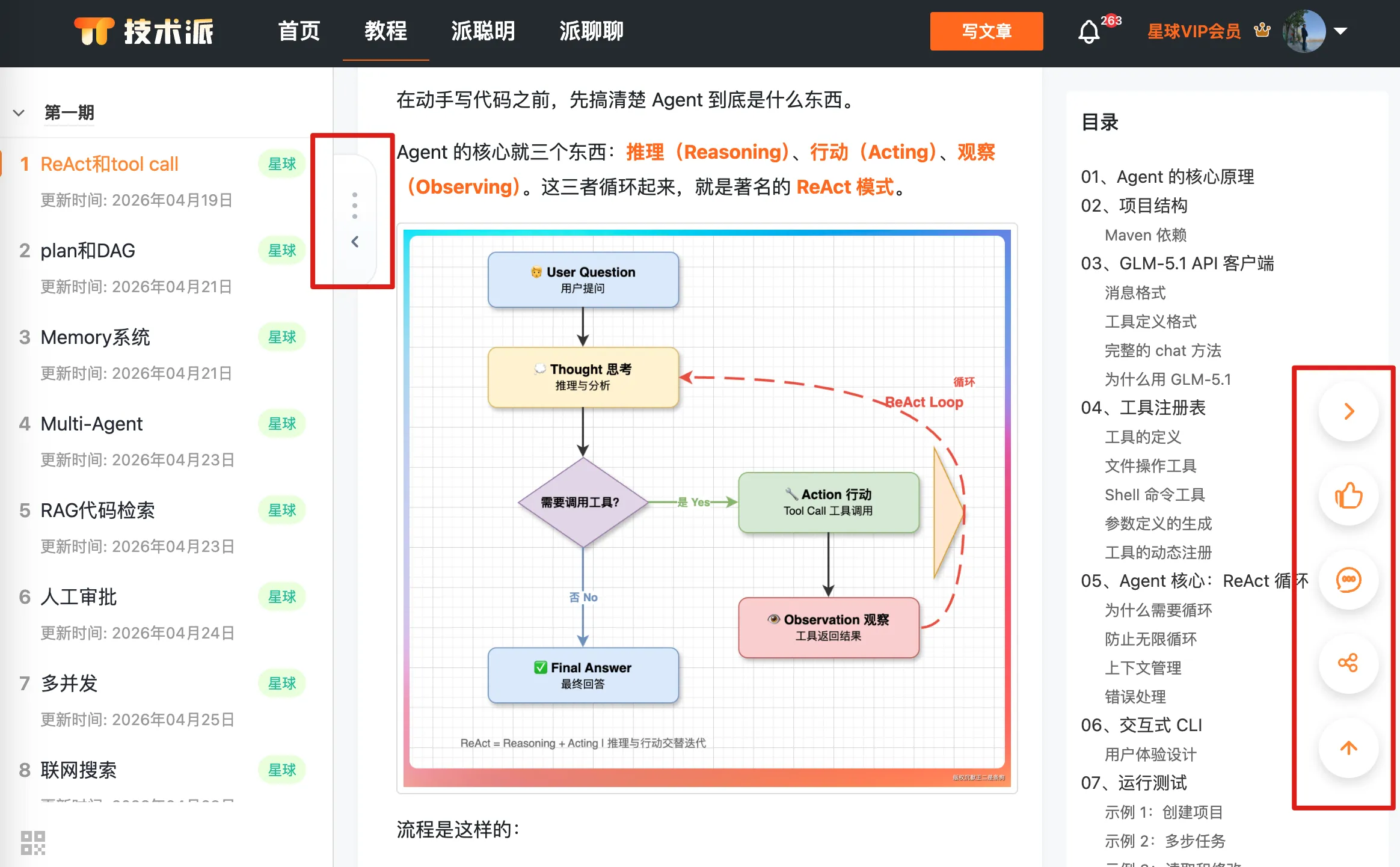Open the user avatar menu
Viewport: 1400px width, 867px height.
1304,31
